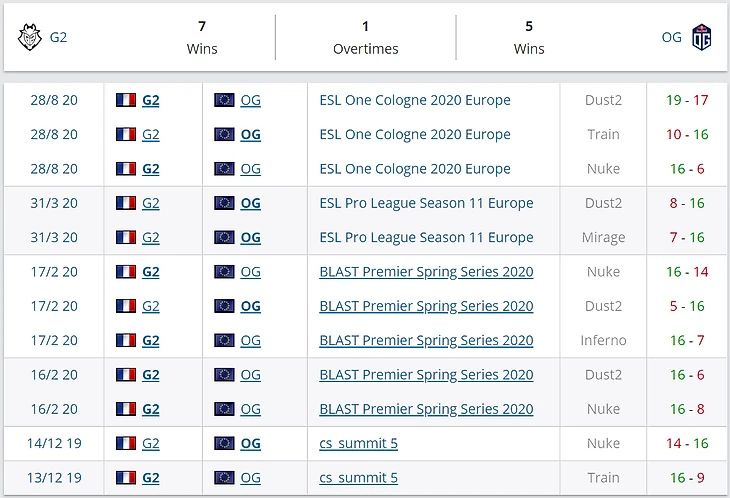
Task: Open BLAST Premier Spring Series Dust2 5-16 match
Action: click(x=426, y=306)
